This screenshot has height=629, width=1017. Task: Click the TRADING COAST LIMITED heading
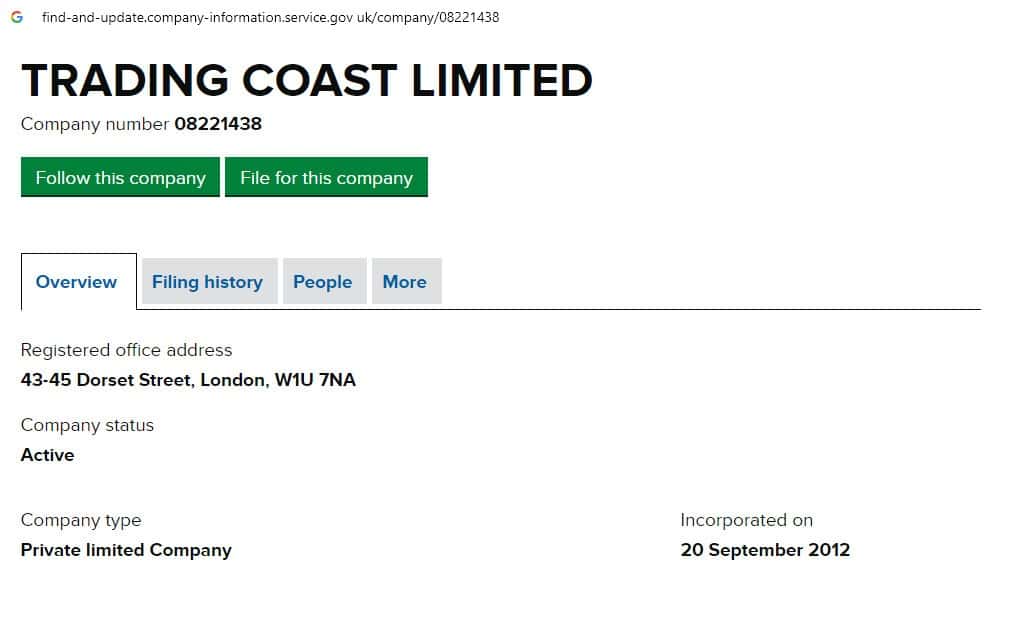[306, 81]
